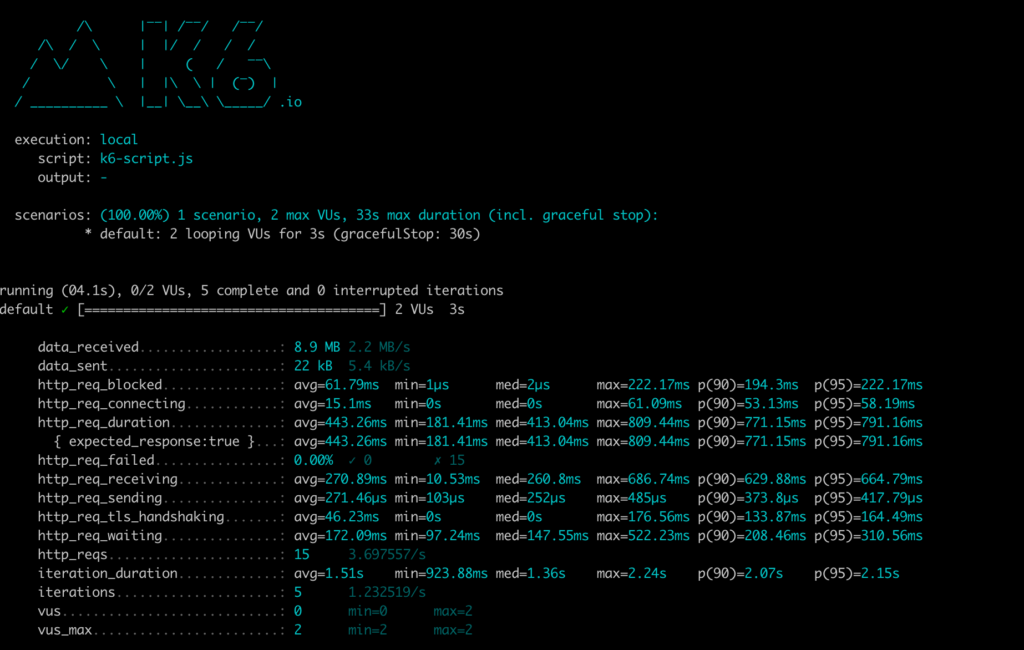Viewport: 1024px width, 650px height.
Task: Click the 'http_req_waiting' metric name
Action: [x=100, y=536]
